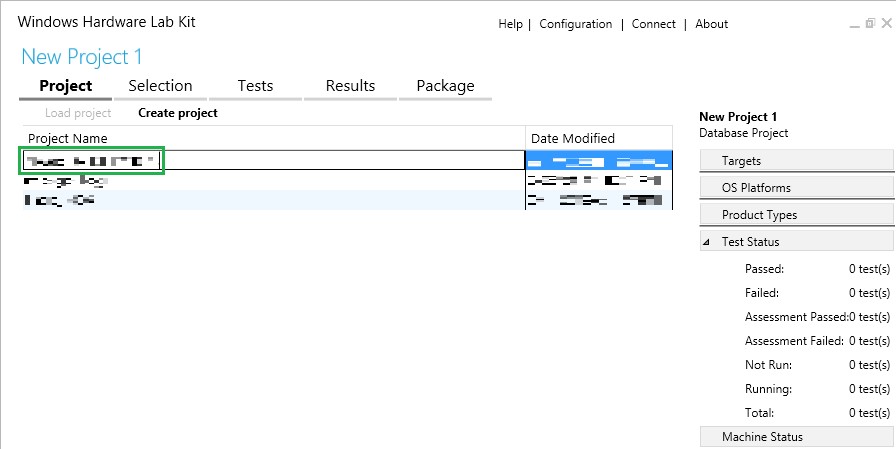
Task: Click the "Assessment Passed:" label
Action: coord(797,317)
